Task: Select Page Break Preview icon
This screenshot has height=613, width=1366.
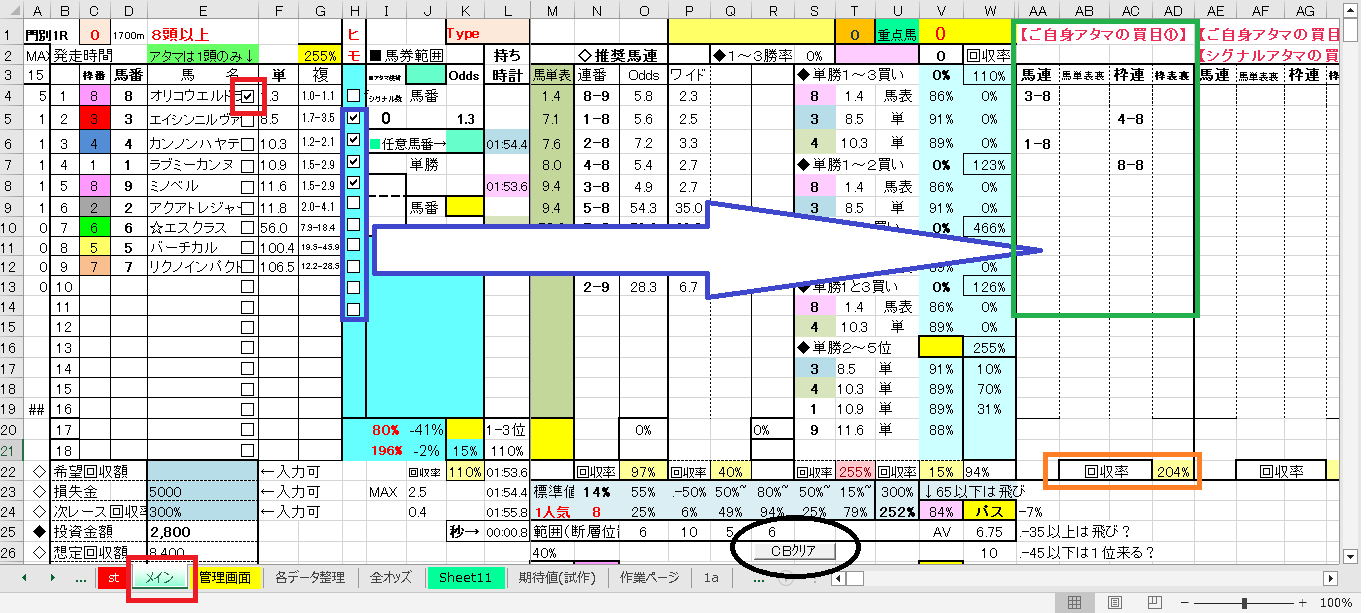Action: click(1155, 603)
